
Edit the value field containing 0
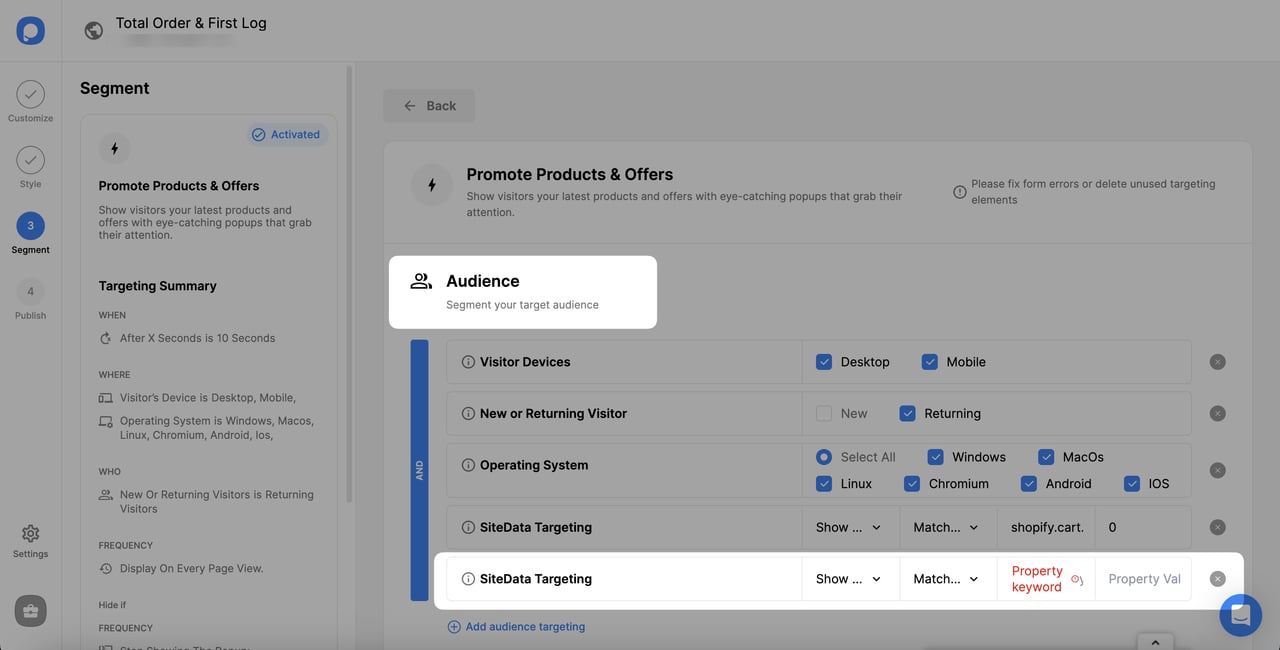(1143, 527)
